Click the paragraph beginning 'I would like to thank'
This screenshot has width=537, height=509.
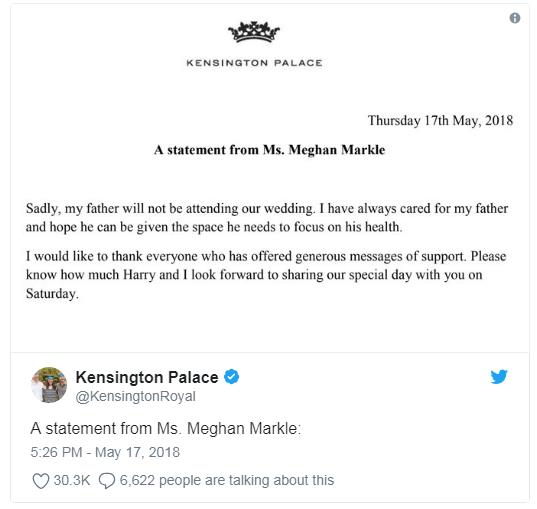pos(266,275)
